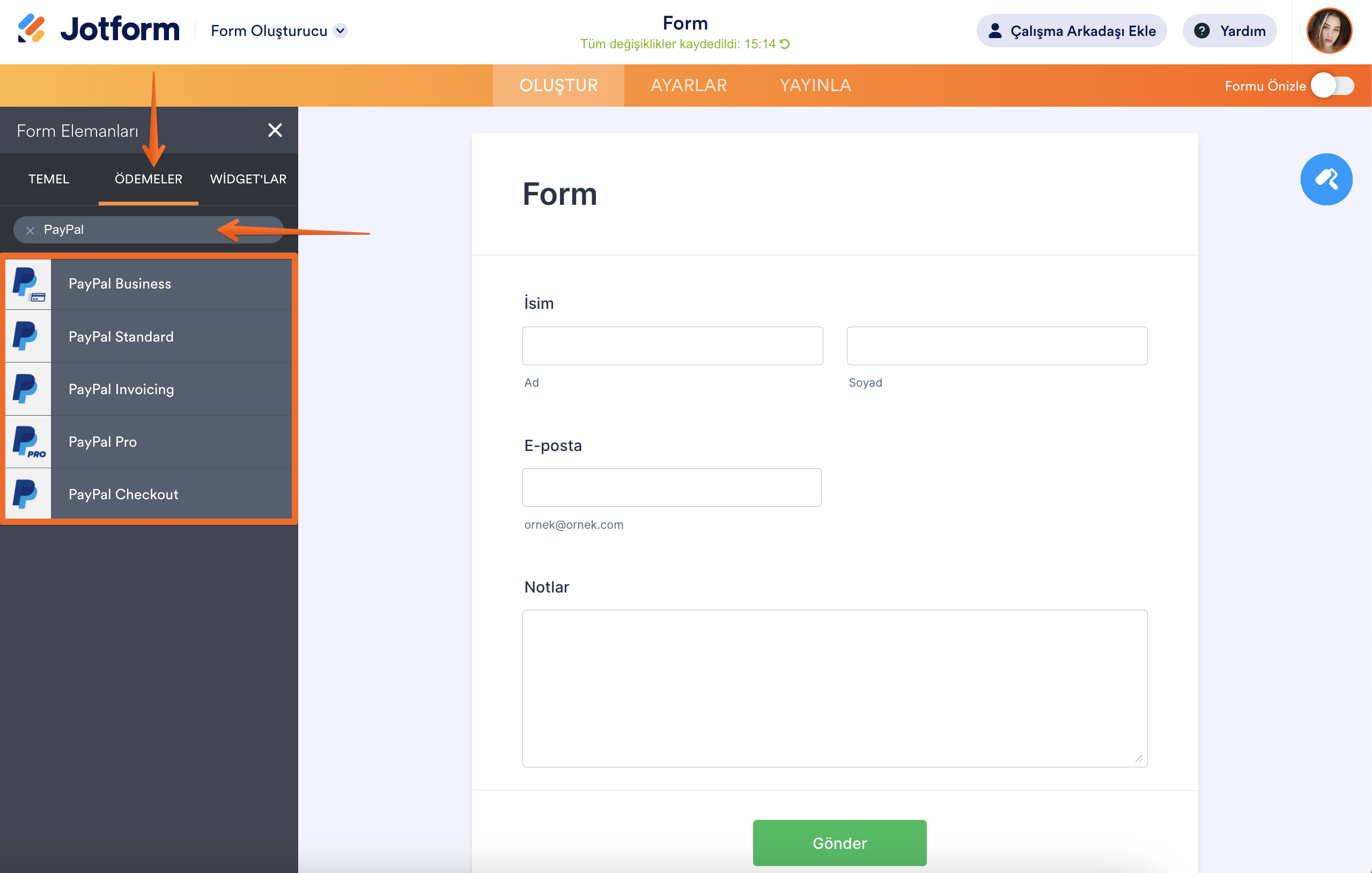Switch to the TEMEL tab
The height and width of the screenshot is (873, 1372).
pos(49,179)
